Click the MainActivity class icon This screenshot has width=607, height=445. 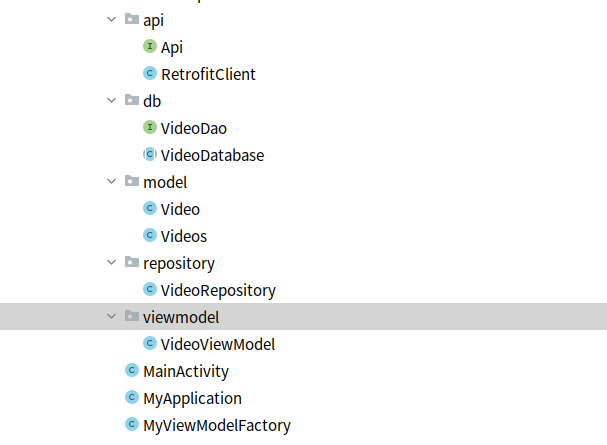tap(131, 371)
